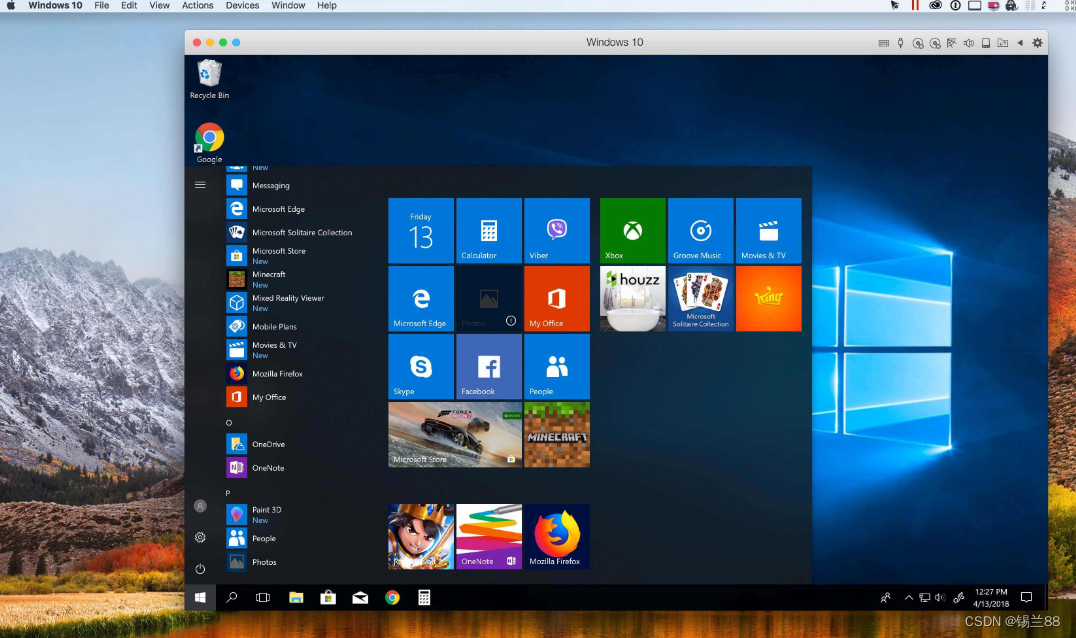This screenshot has height=638, width=1076.
Task: Open the Action Center notifications icon
Action: click(x=1027, y=598)
